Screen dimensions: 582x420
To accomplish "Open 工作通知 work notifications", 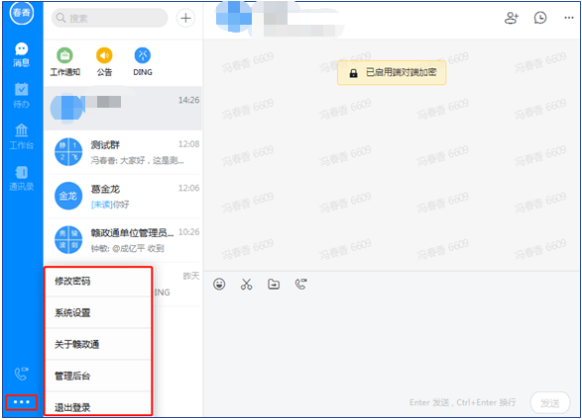I will coord(65,62).
